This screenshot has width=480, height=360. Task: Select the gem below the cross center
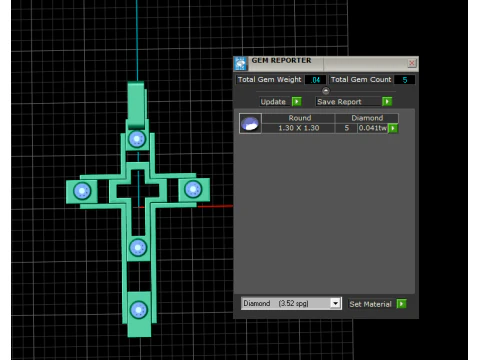coord(138,248)
